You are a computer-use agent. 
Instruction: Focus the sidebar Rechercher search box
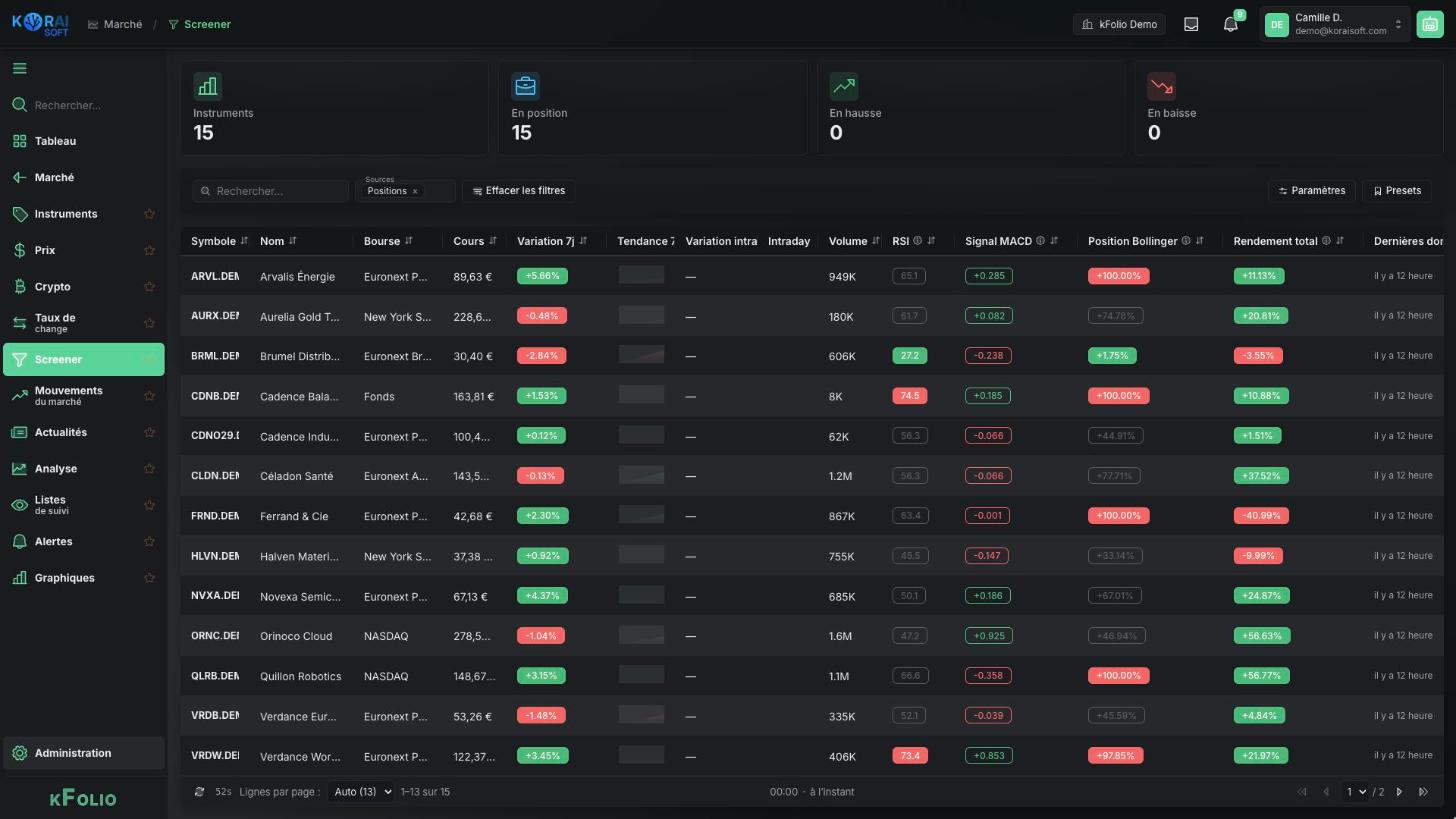pos(84,105)
